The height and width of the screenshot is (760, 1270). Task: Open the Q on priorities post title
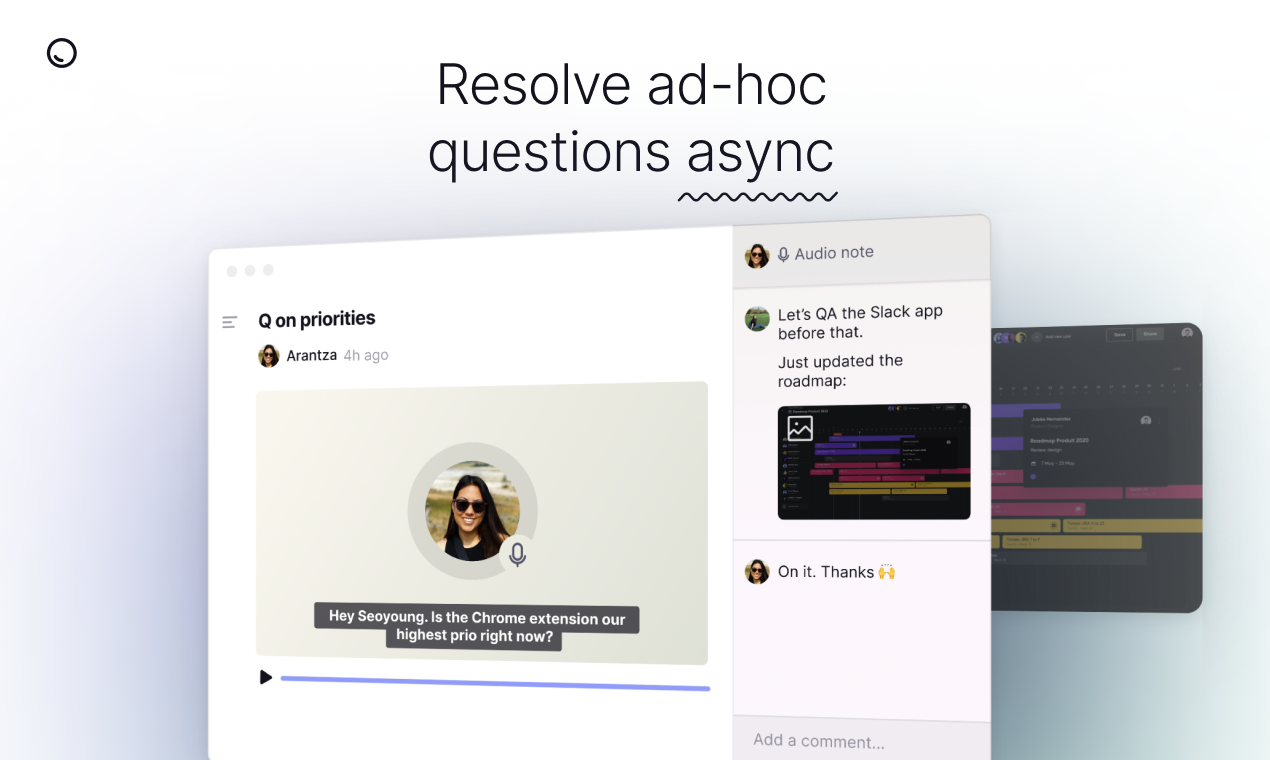[317, 319]
